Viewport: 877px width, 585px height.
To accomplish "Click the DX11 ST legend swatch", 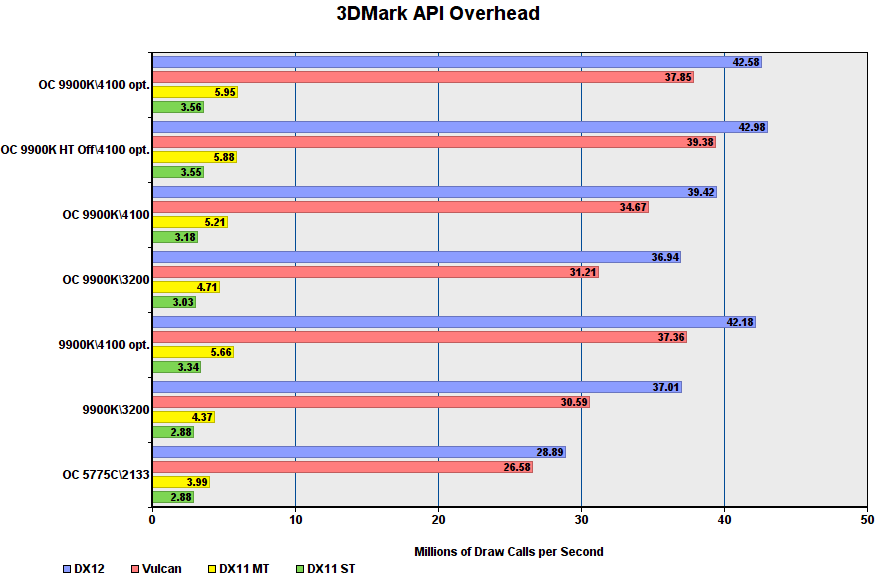I will [300, 569].
